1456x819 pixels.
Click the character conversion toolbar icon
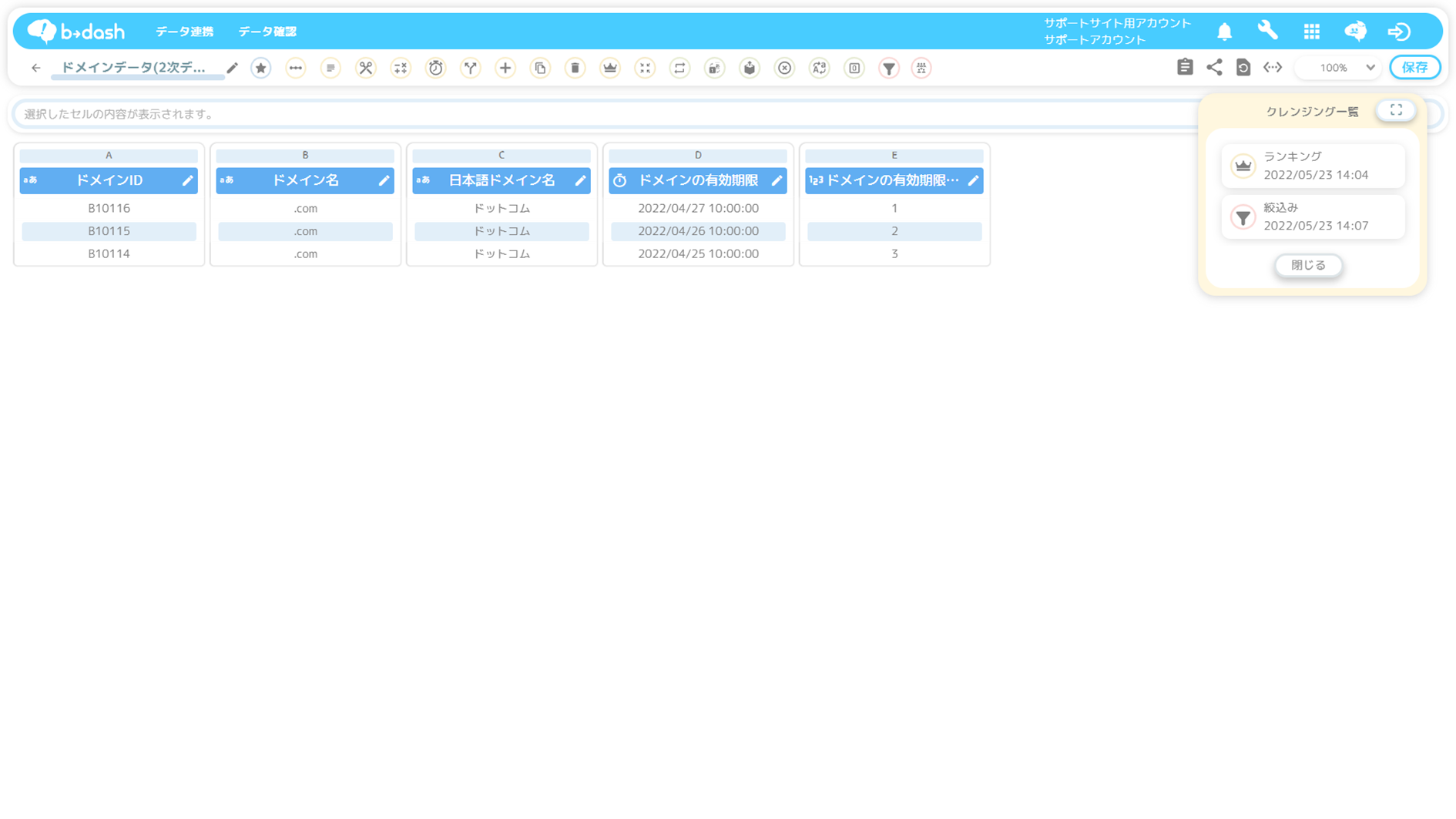pos(820,68)
